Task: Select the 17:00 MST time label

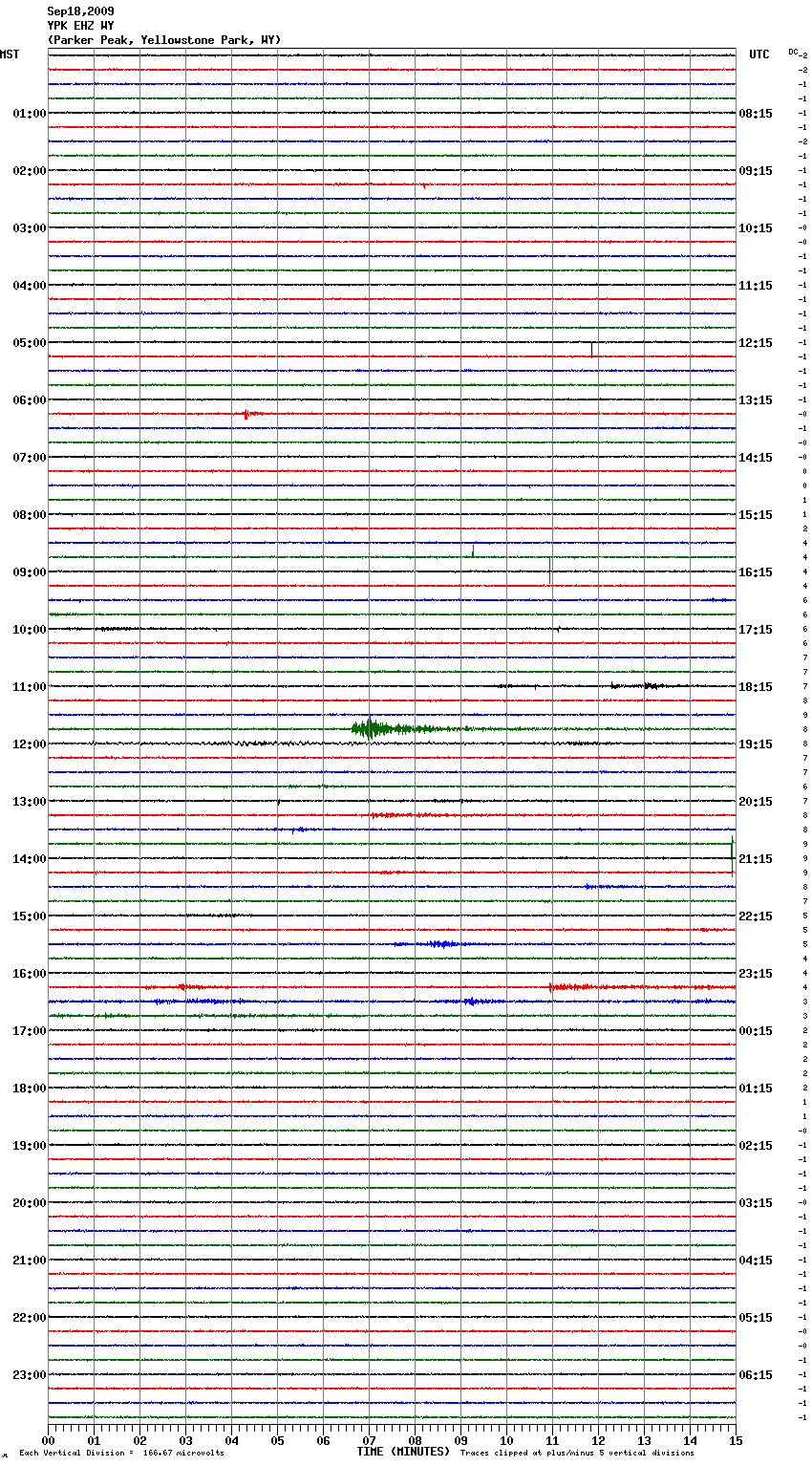Action: coord(30,1031)
